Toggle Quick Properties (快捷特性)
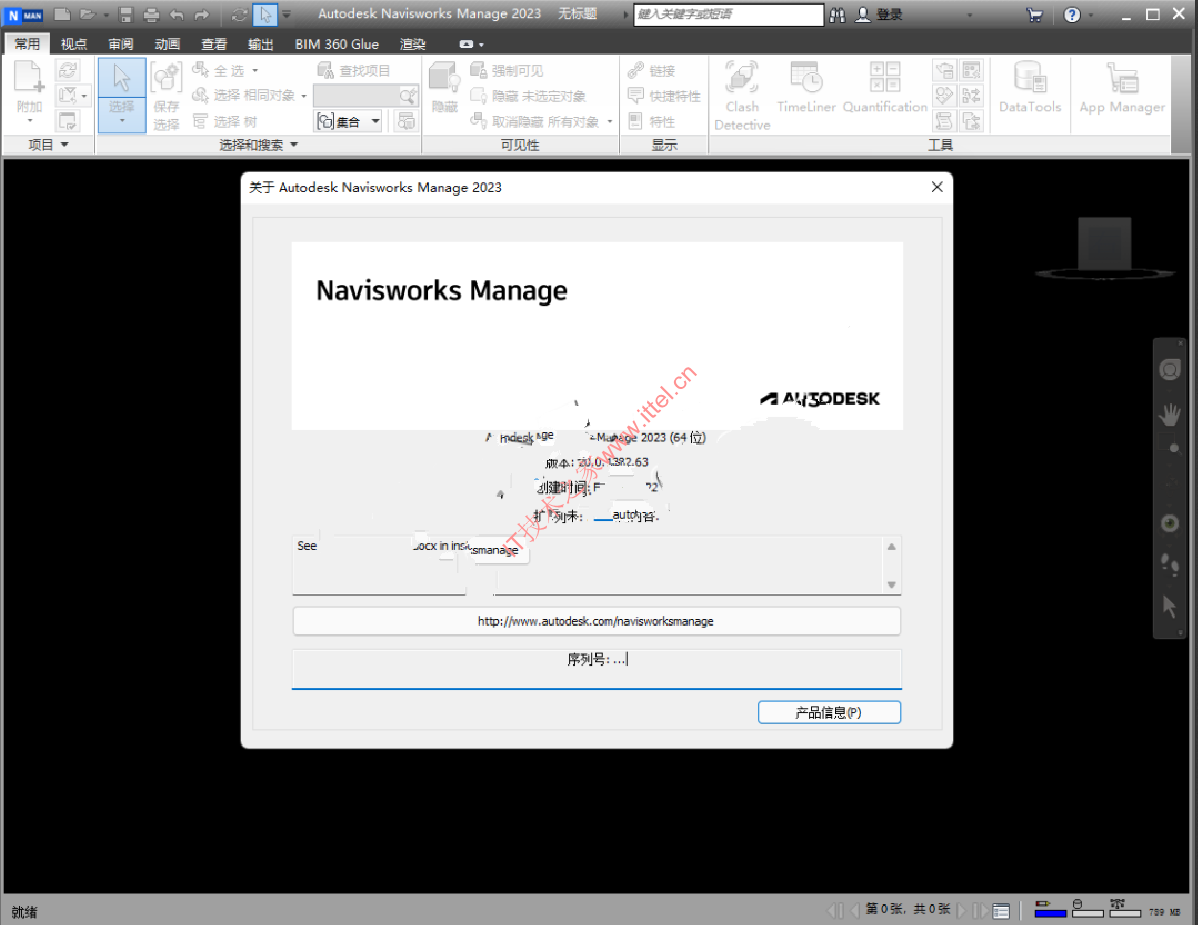Image resolution: width=1198 pixels, height=925 pixels. pos(664,96)
